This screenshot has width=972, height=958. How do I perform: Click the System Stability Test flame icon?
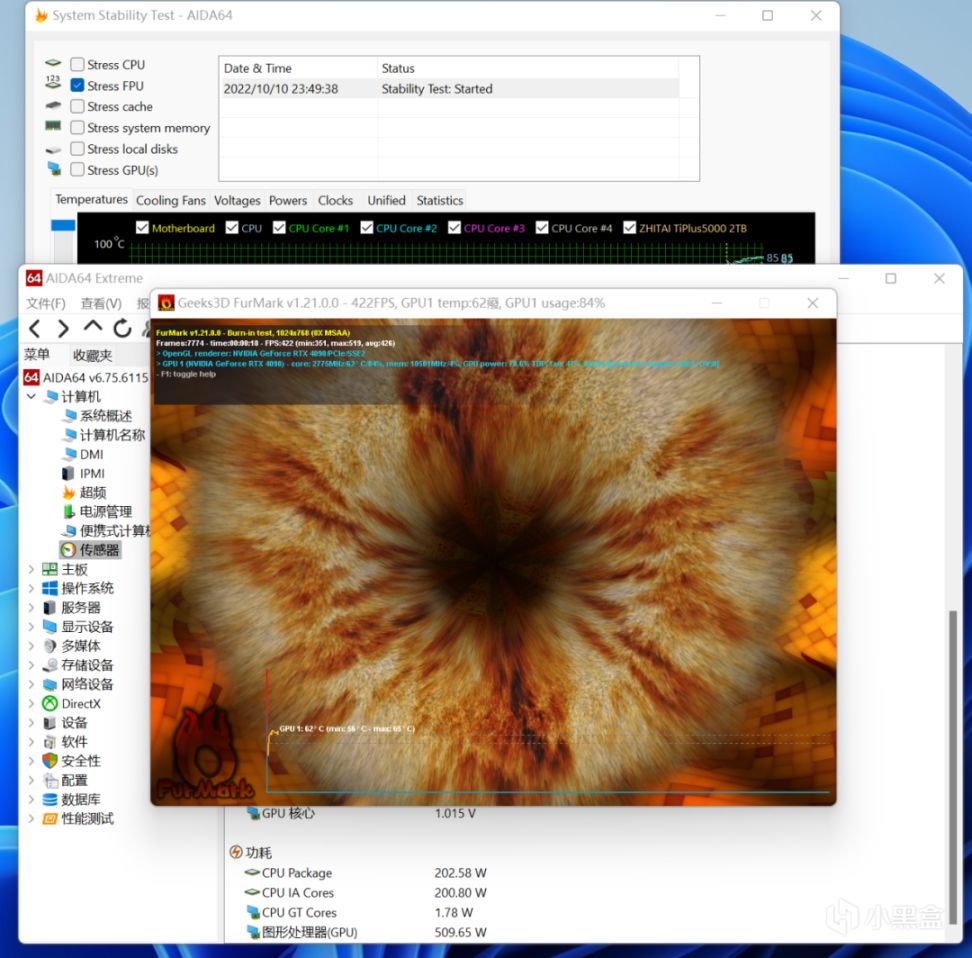pyautogui.click(x=42, y=15)
